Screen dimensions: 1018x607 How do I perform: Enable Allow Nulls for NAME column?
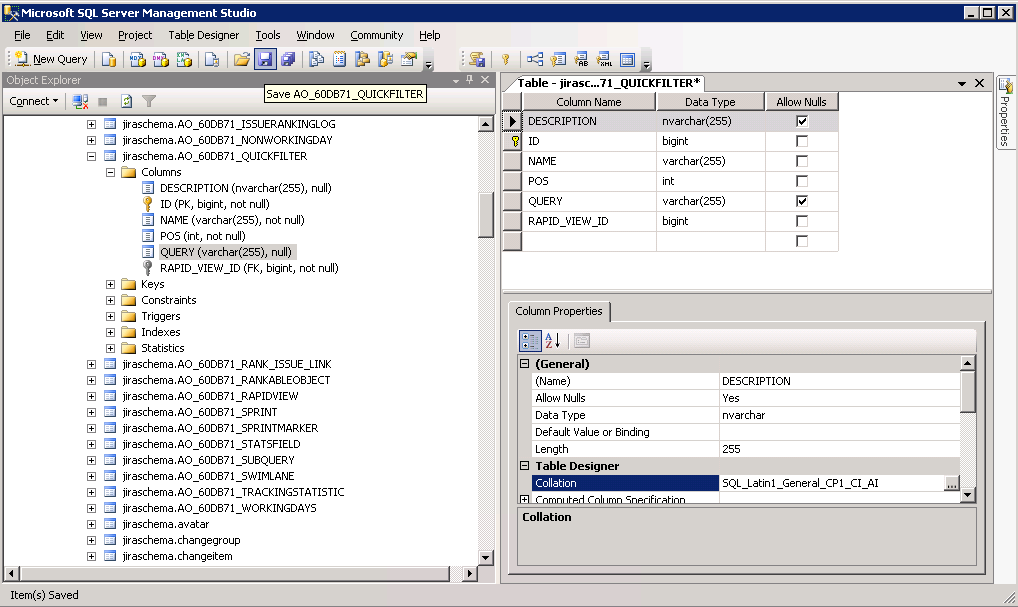(x=801, y=161)
